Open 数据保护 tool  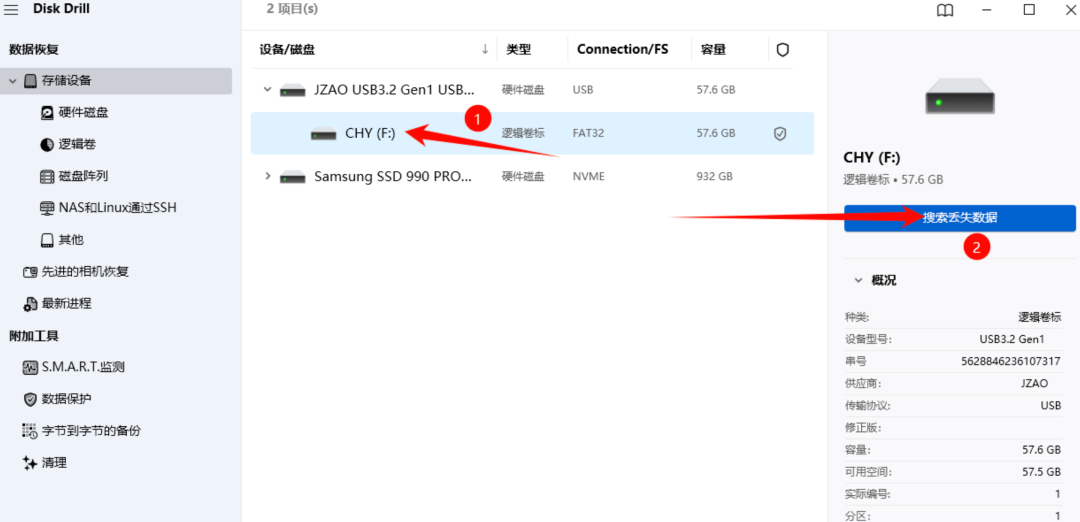66,399
